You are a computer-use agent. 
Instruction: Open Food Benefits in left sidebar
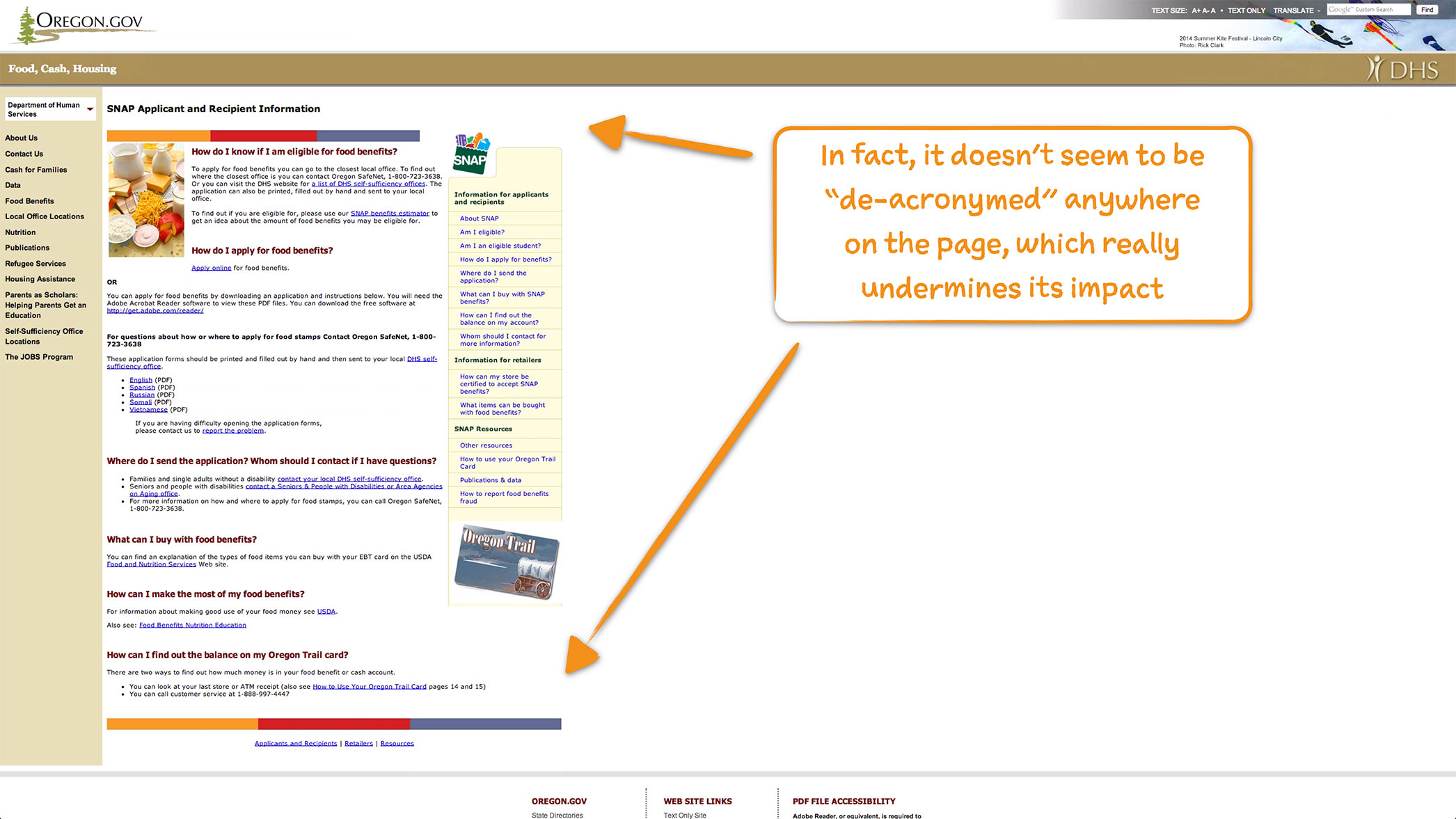pyautogui.click(x=29, y=201)
